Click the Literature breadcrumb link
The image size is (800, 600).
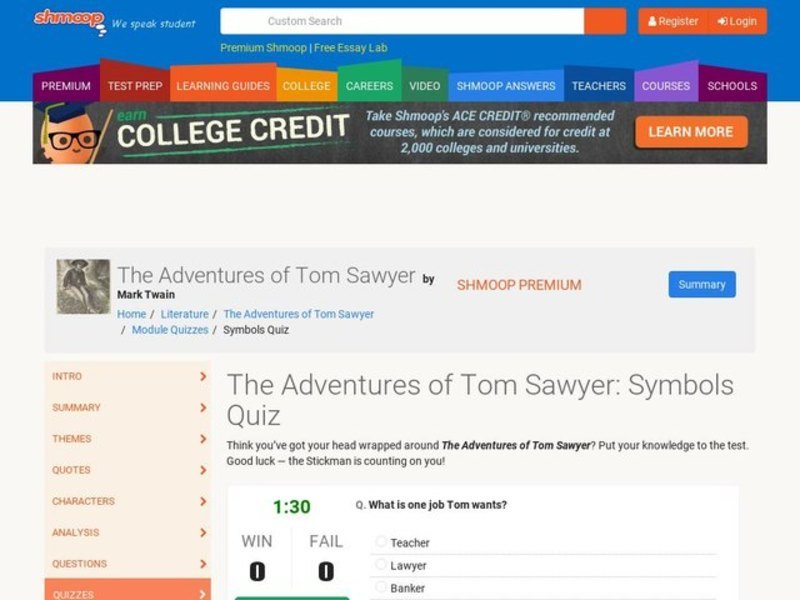tap(185, 313)
